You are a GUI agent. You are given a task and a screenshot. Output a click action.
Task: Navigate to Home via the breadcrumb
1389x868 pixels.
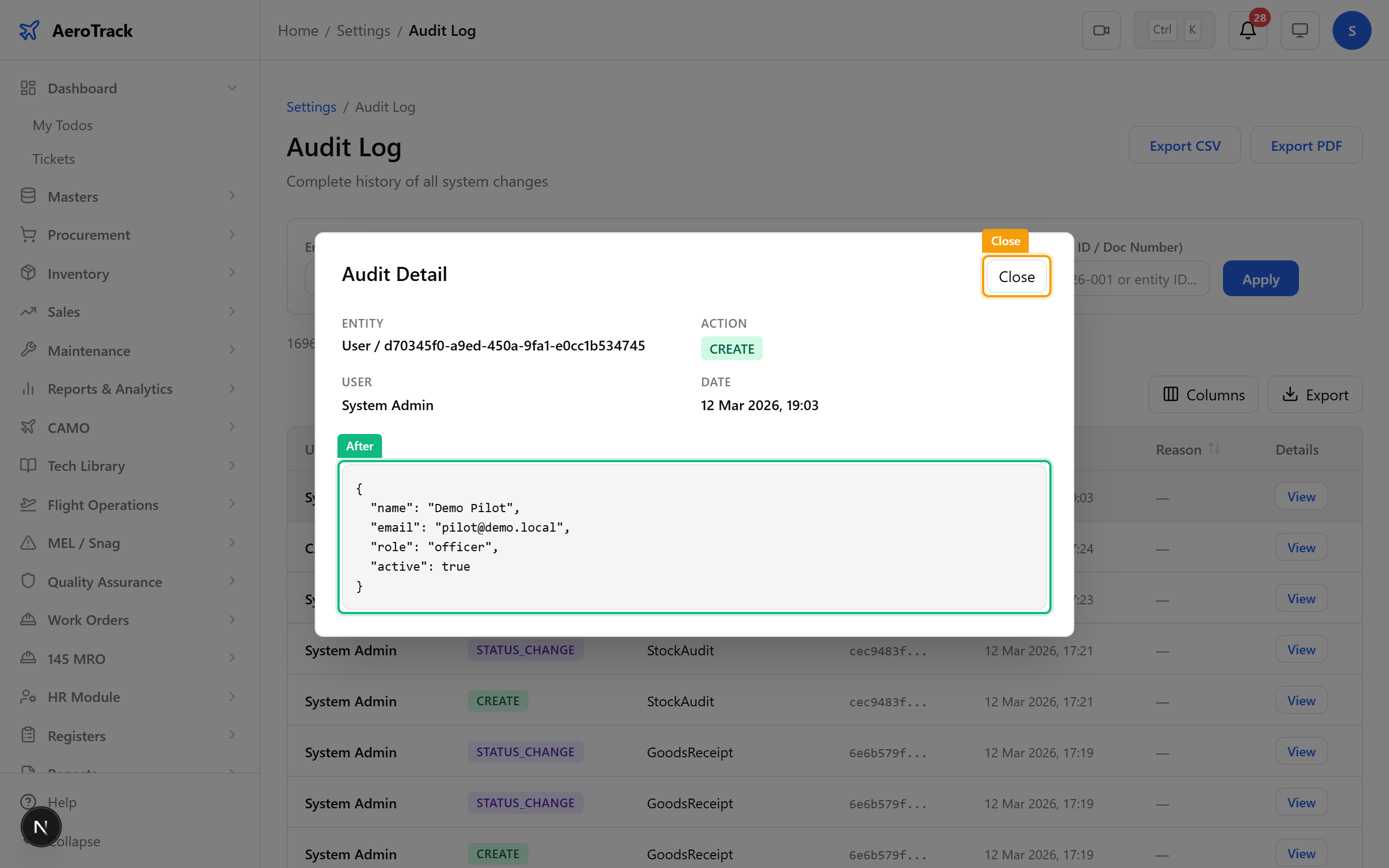coord(298,30)
